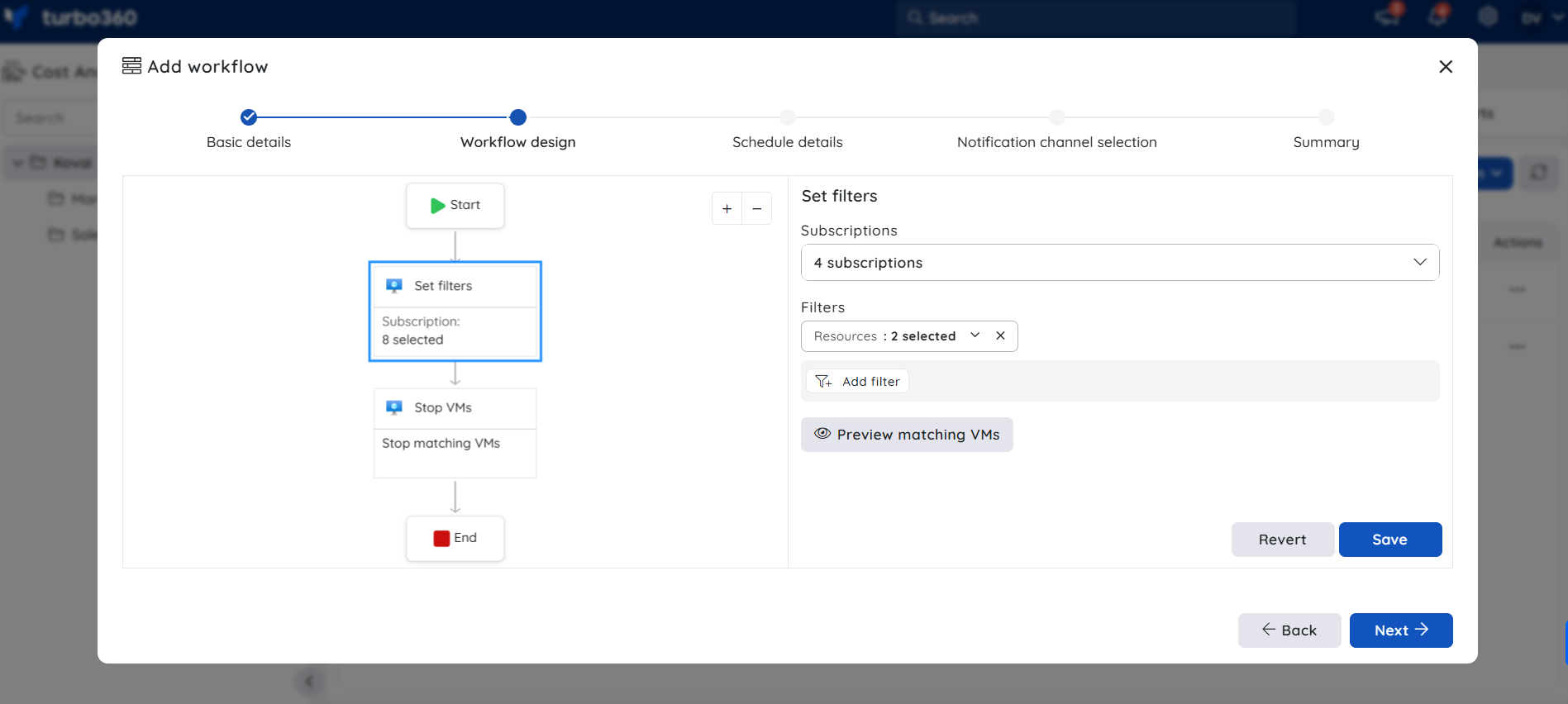This screenshot has width=1568, height=704.
Task: Click the Stop VMs monitor icon
Action: click(394, 407)
